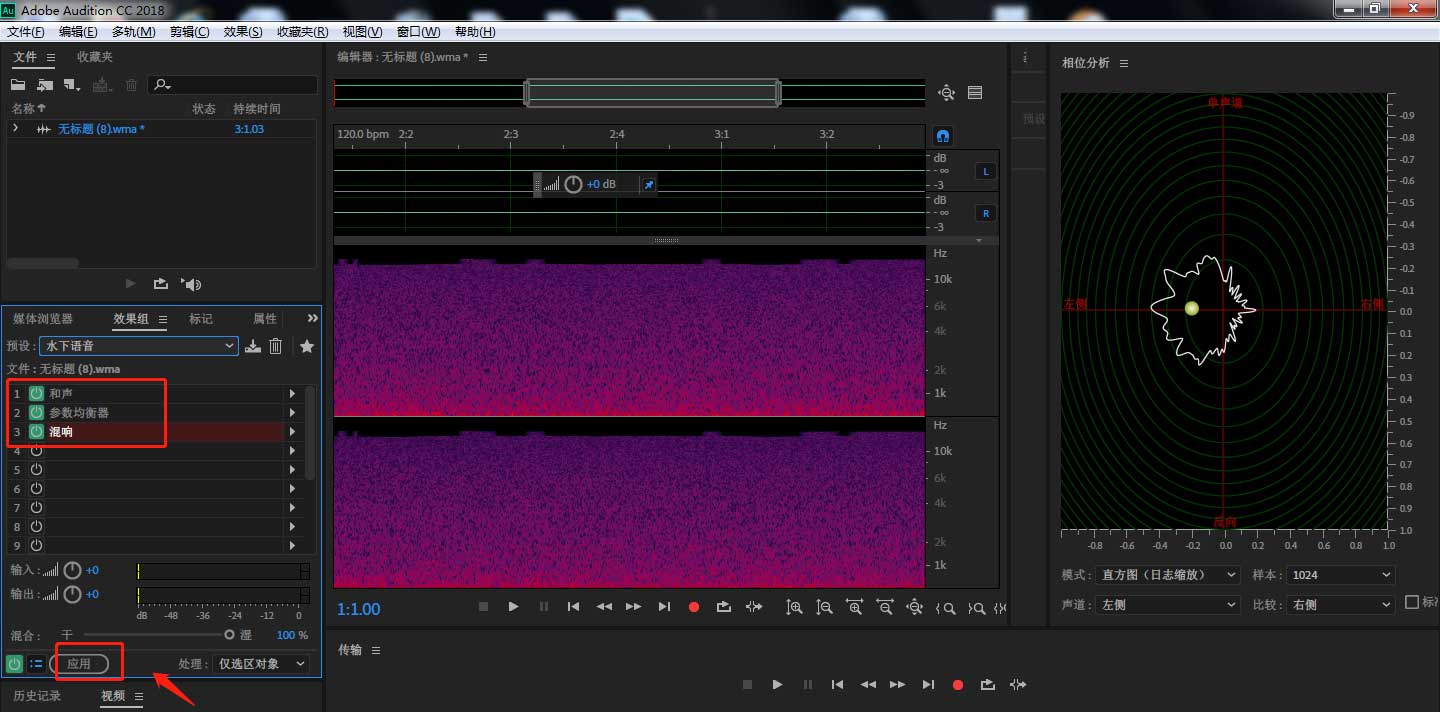Toggle power for the 和声 effect
The width and height of the screenshot is (1440, 712).
coord(36,394)
